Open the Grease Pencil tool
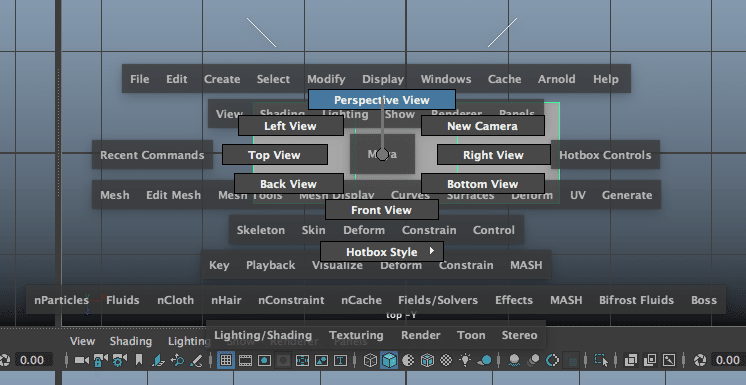This screenshot has width=746, height=385. pos(196,360)
